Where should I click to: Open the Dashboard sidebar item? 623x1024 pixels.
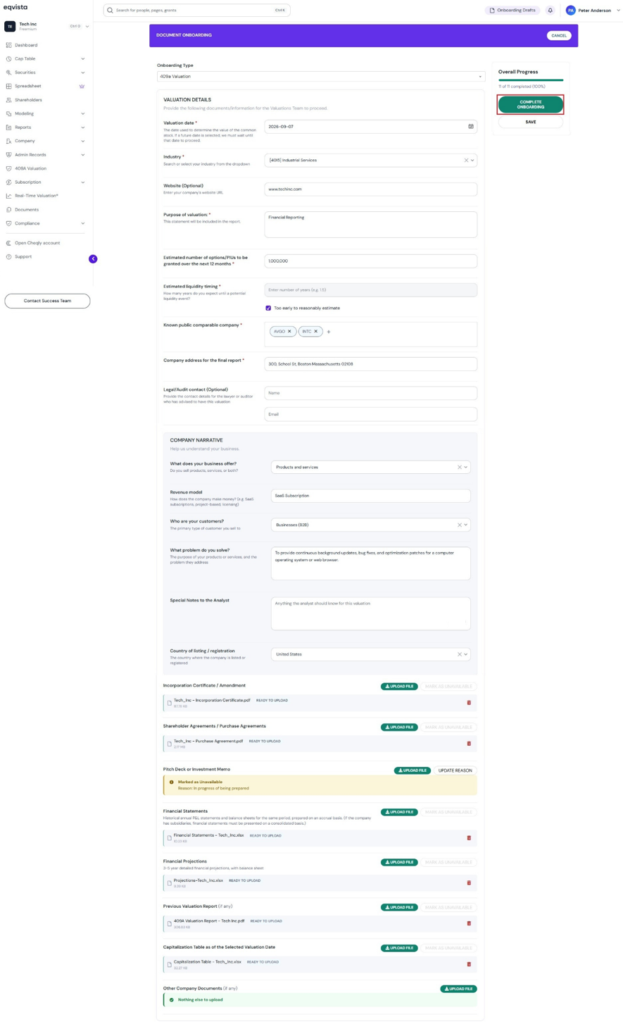26,45
